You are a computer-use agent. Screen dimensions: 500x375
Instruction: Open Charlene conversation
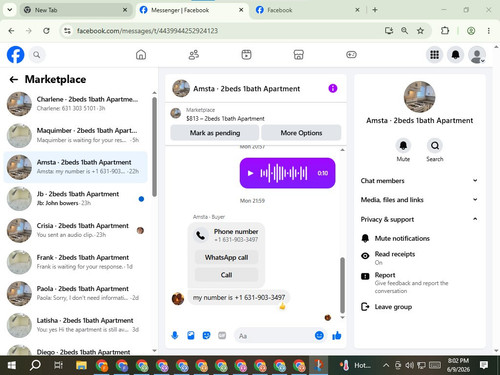76,104
